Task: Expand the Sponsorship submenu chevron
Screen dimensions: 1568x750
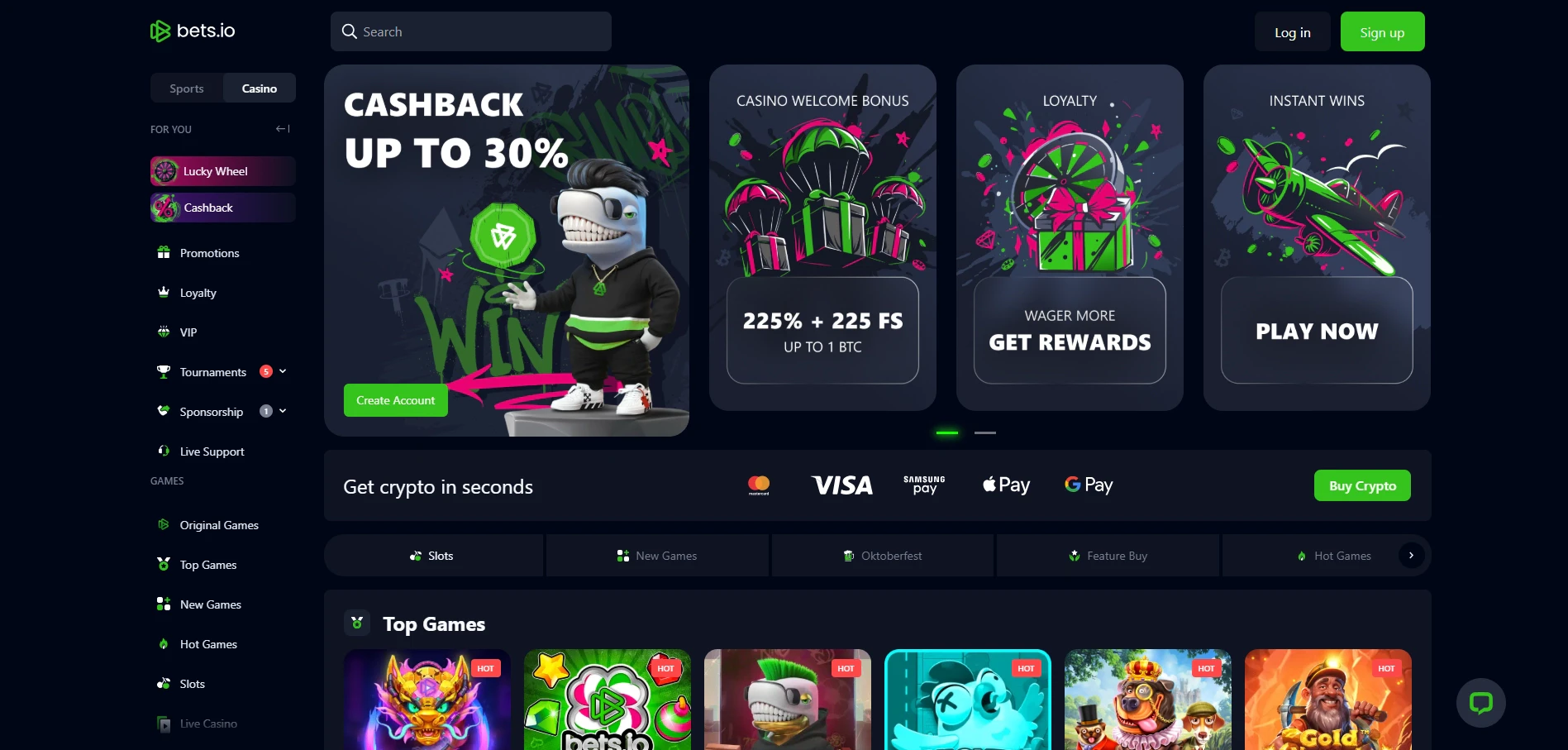Action: click(x=283, y=411)
